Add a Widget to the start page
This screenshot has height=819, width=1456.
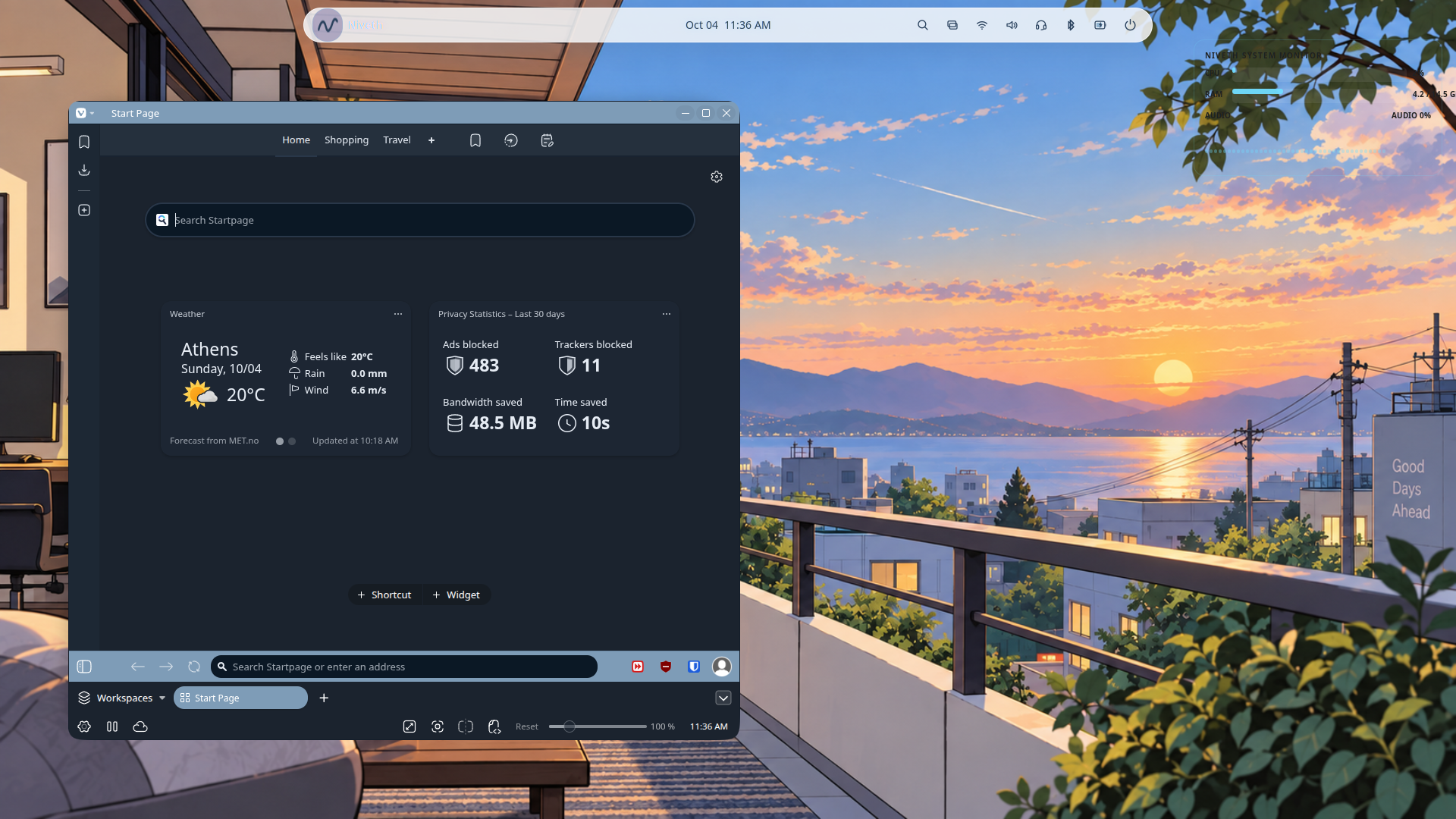tap(457, 595)
